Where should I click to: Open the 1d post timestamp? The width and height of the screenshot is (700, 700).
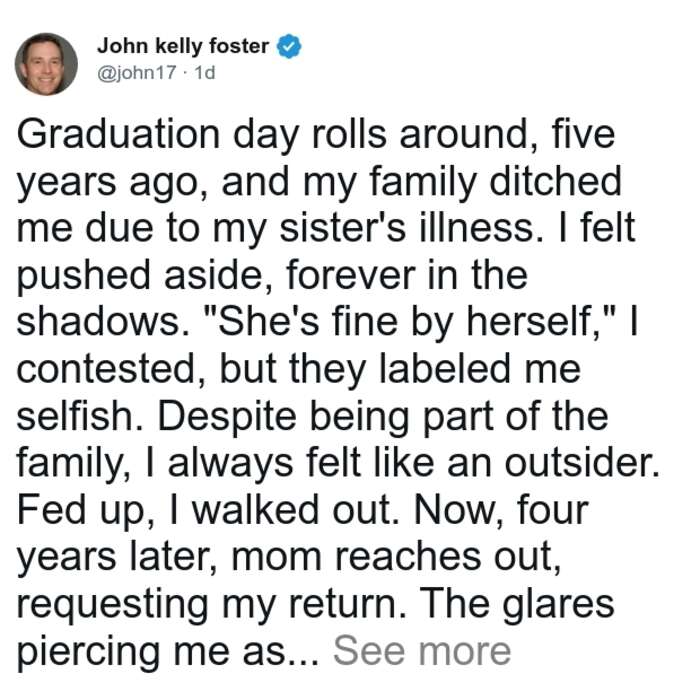(205, 73)
